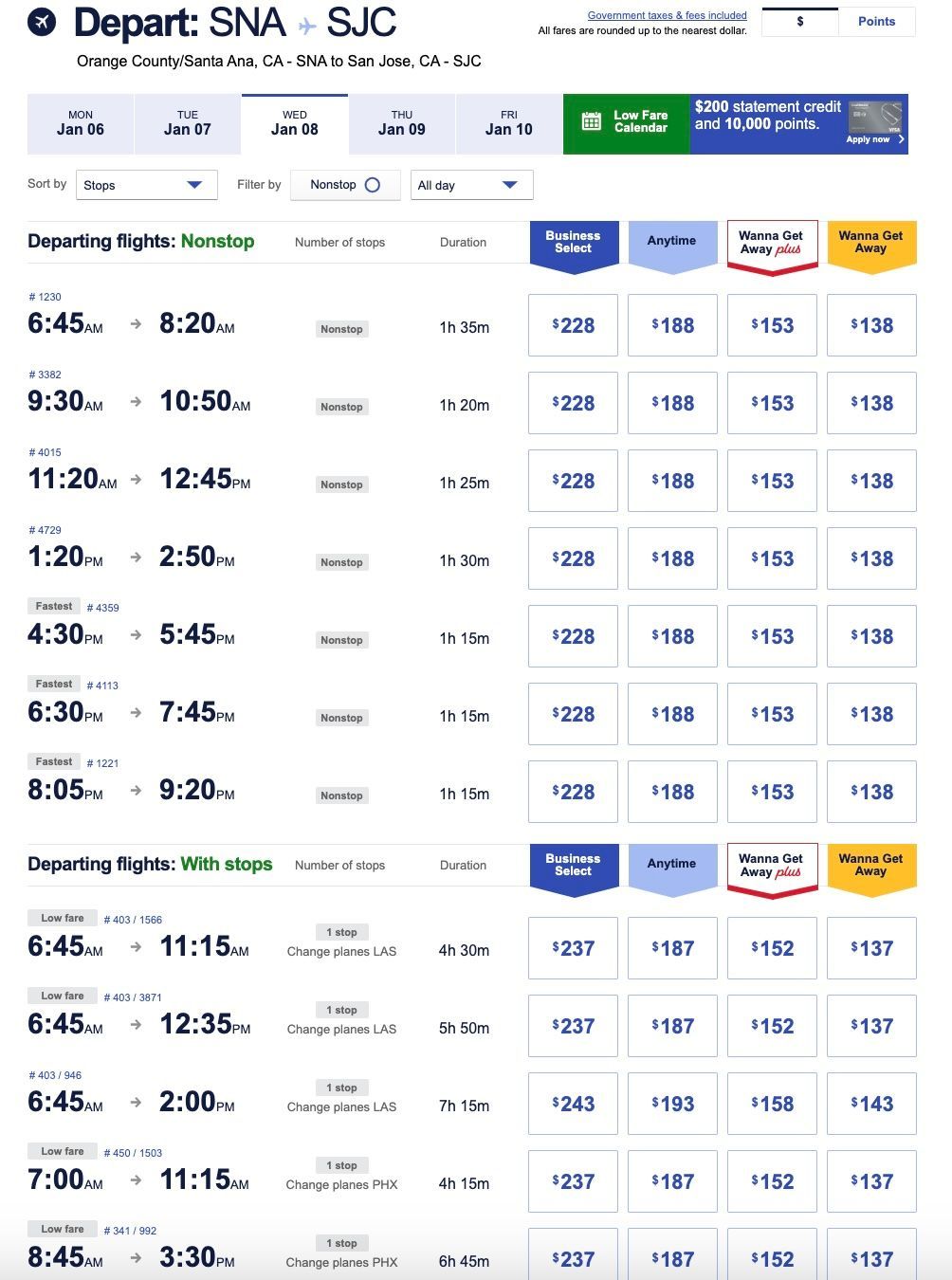Switch fare display to dollars

point(800,22)
